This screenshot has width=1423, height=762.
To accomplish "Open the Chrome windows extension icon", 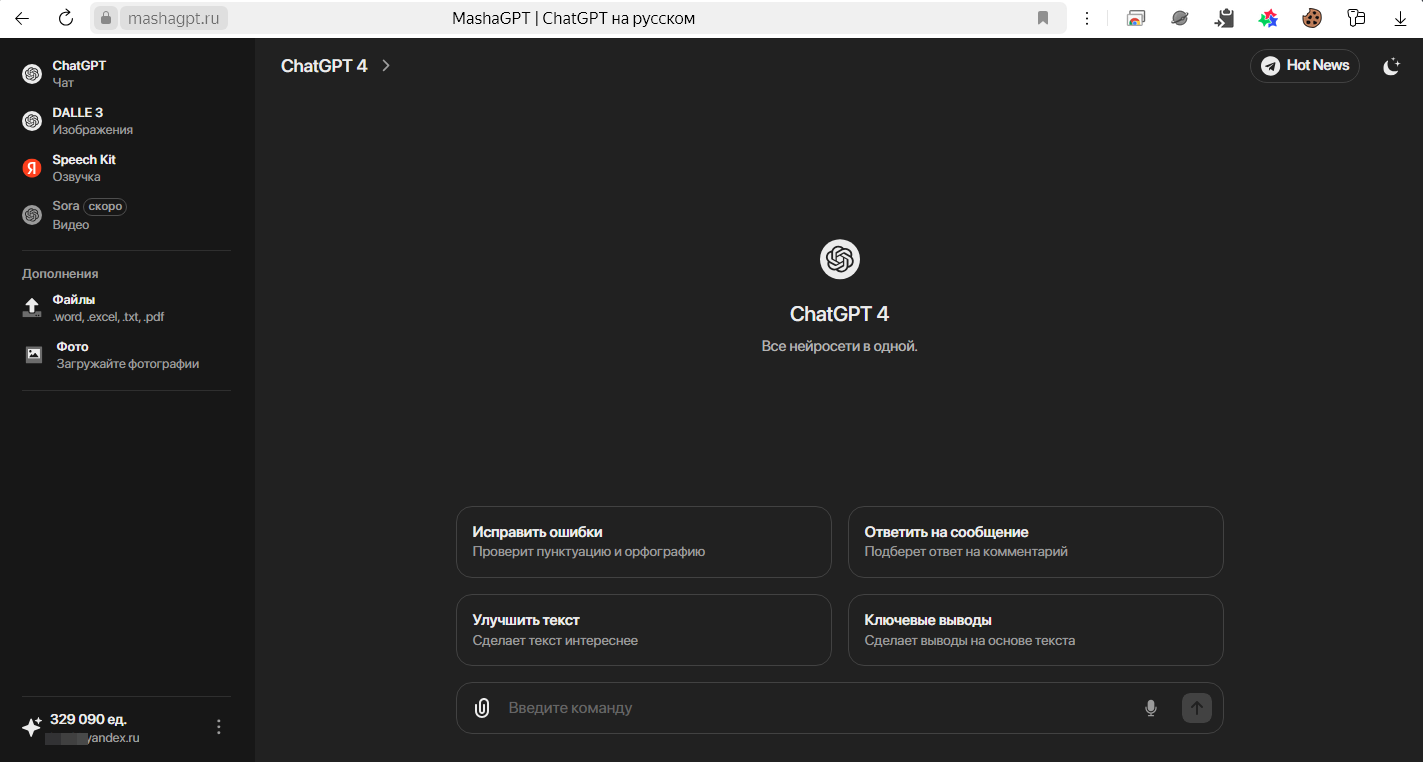I will coord(1135,18).
